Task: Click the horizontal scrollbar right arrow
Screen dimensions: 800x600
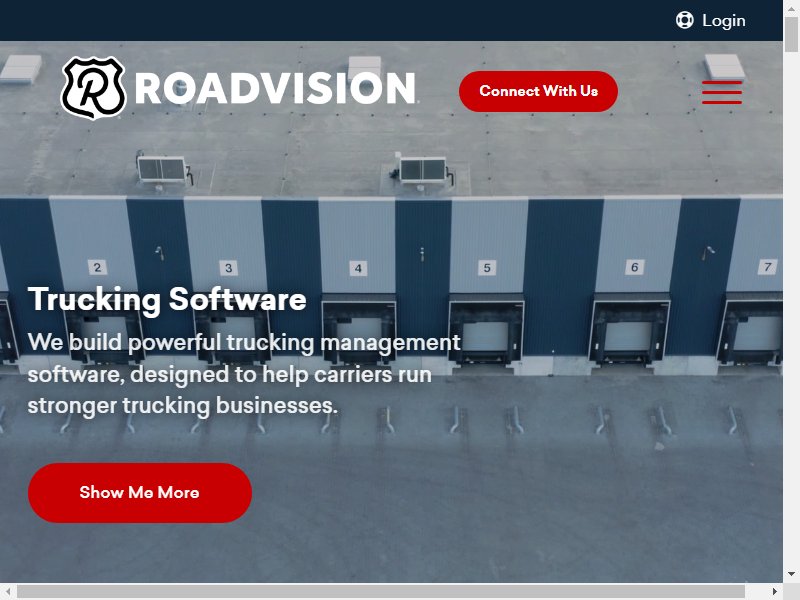Action: coord(775,591)
